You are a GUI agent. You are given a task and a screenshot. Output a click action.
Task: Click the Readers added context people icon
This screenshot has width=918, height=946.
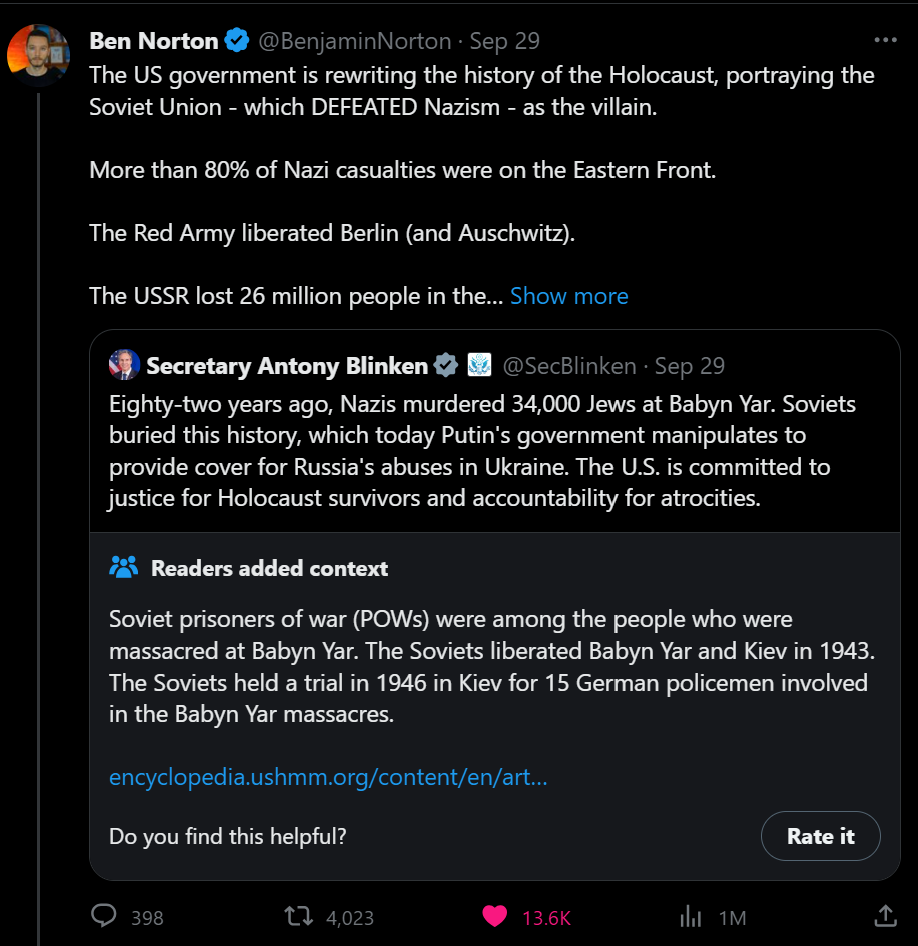123,568
